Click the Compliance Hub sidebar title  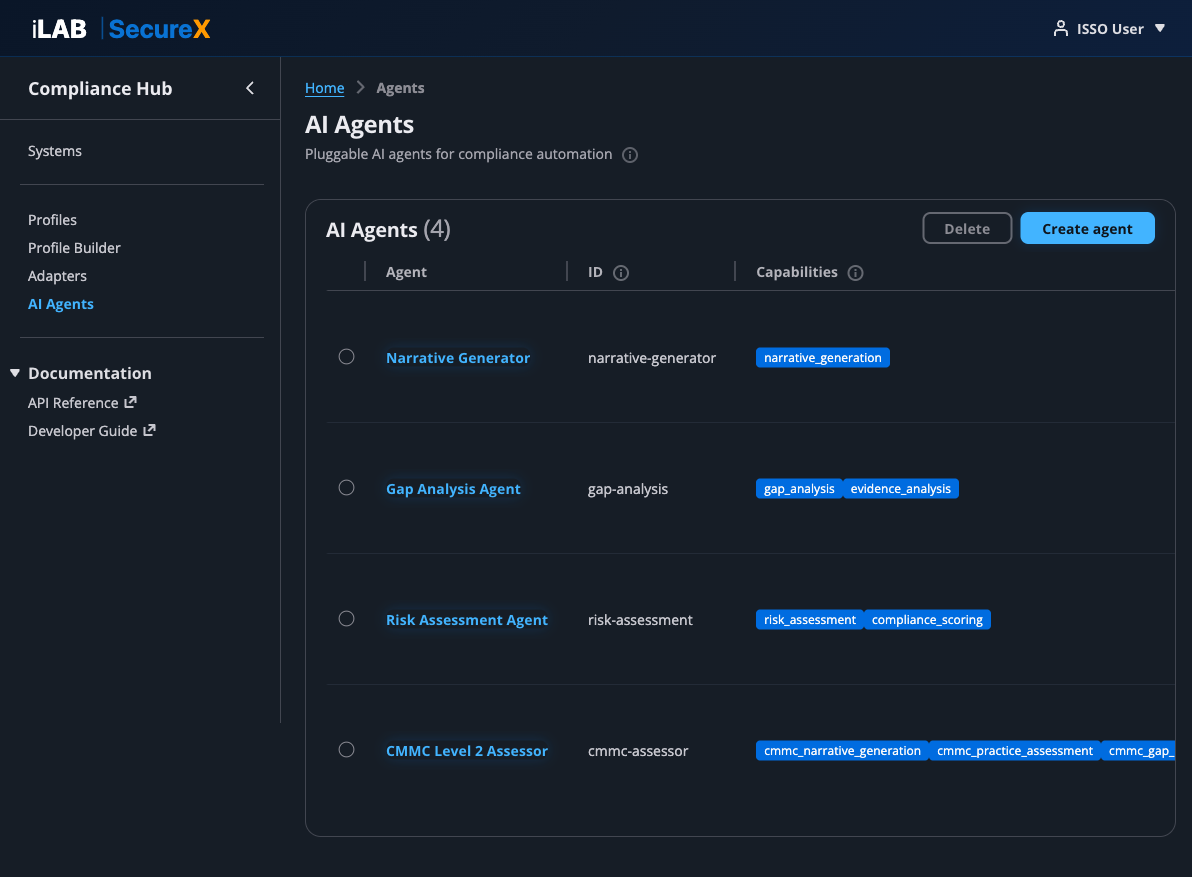[100, 89]
